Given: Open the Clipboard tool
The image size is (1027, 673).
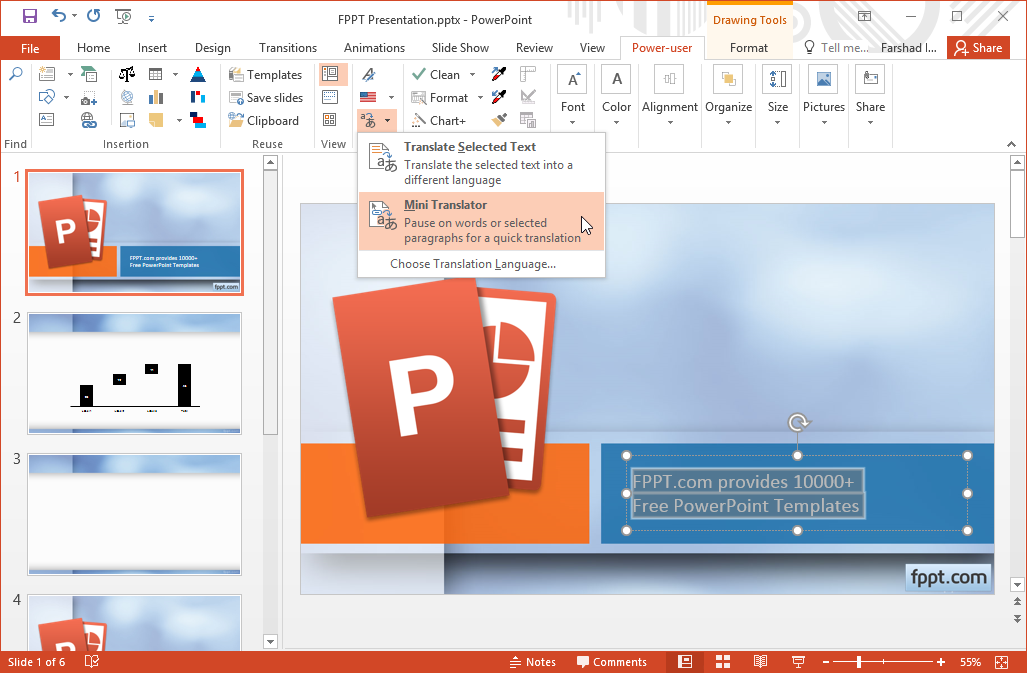Looking at the screenshot, I should pos(266,120).
